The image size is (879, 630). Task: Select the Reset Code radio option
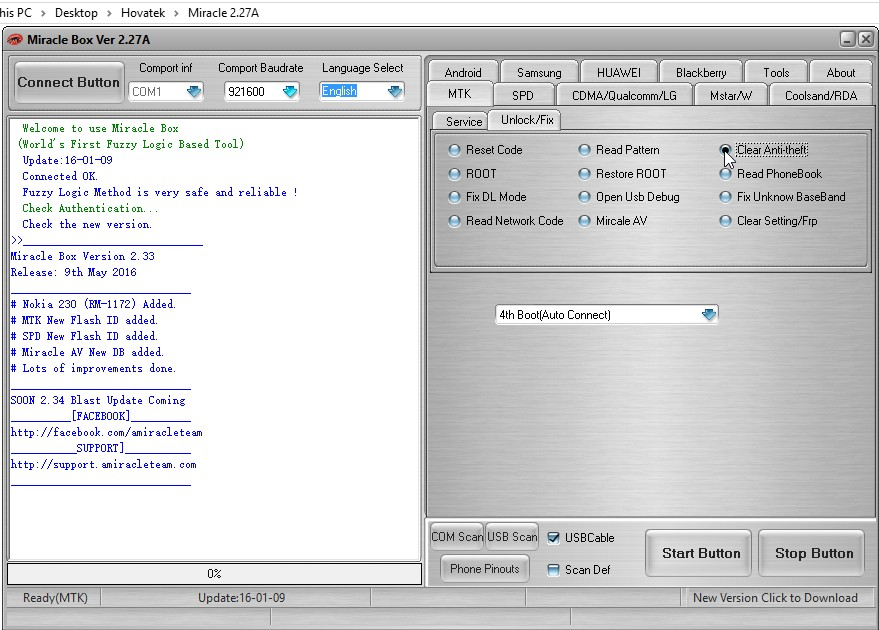485,150
